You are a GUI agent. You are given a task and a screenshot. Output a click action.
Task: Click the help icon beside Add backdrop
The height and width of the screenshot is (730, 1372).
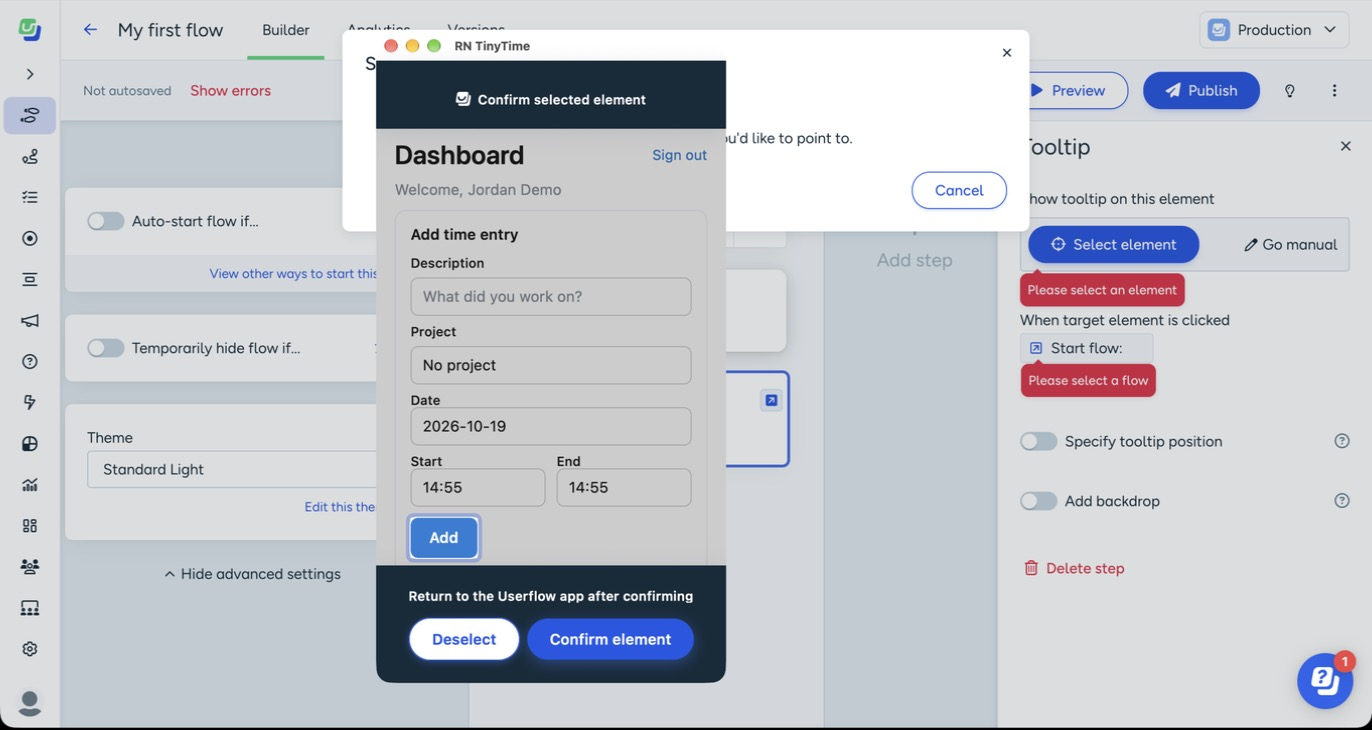1342,501
